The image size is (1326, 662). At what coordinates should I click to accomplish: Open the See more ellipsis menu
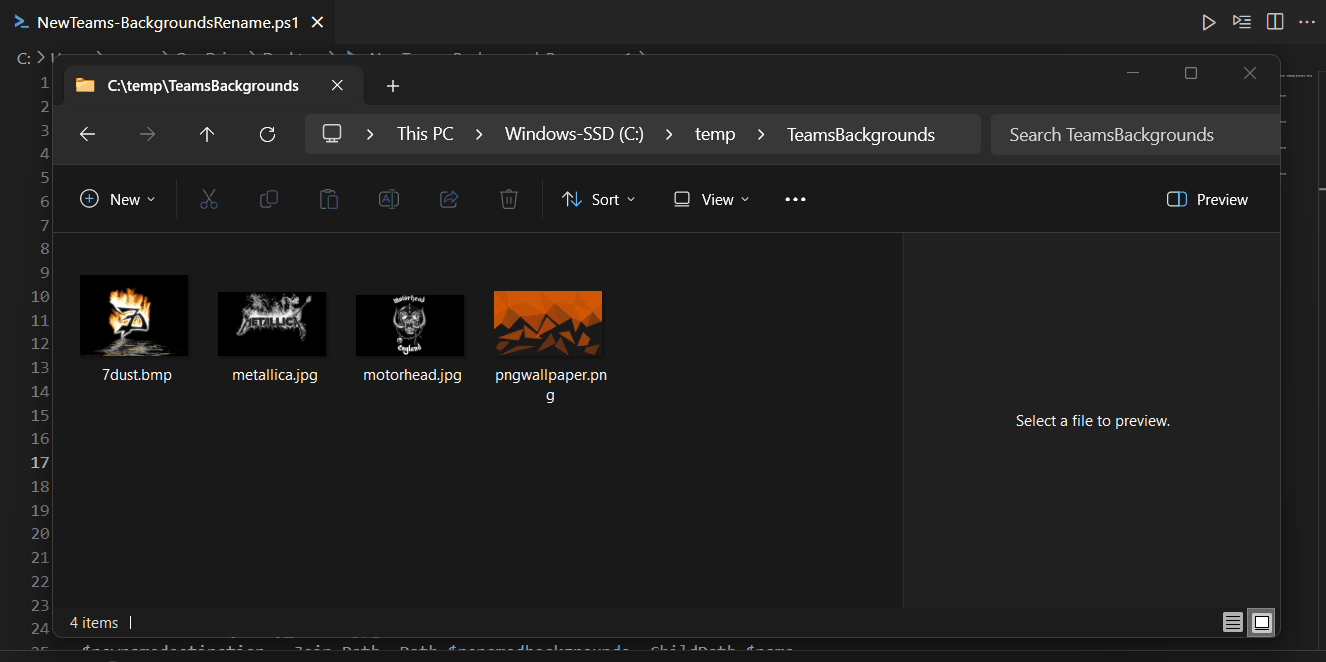click(x=795, y=199)
